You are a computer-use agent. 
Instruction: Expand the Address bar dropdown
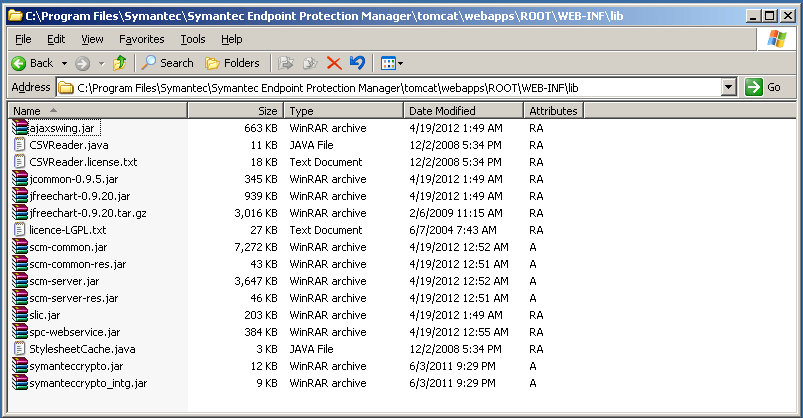[x=729, y=88]
